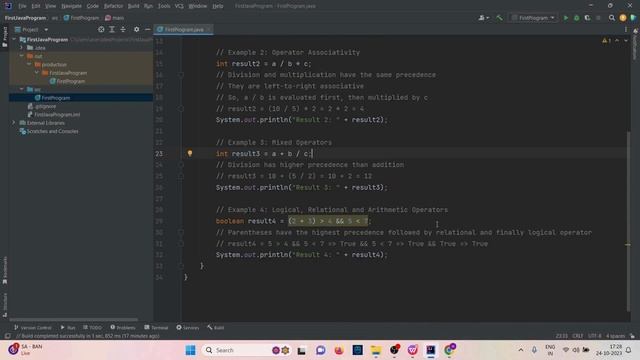The image size is (640, 360).
Task: Open the Version Control tool window
Action: [x=33, y=327]
